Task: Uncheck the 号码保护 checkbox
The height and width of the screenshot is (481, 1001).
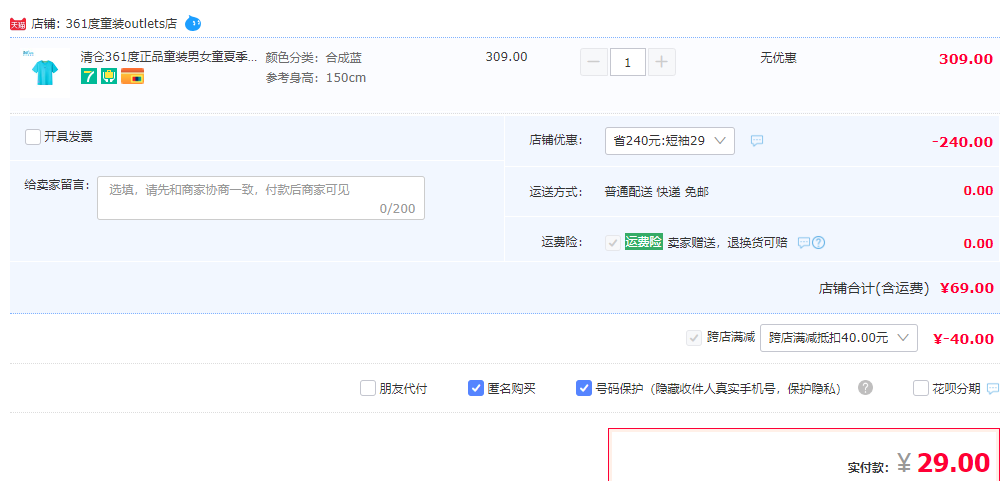Action: [583, 388]
